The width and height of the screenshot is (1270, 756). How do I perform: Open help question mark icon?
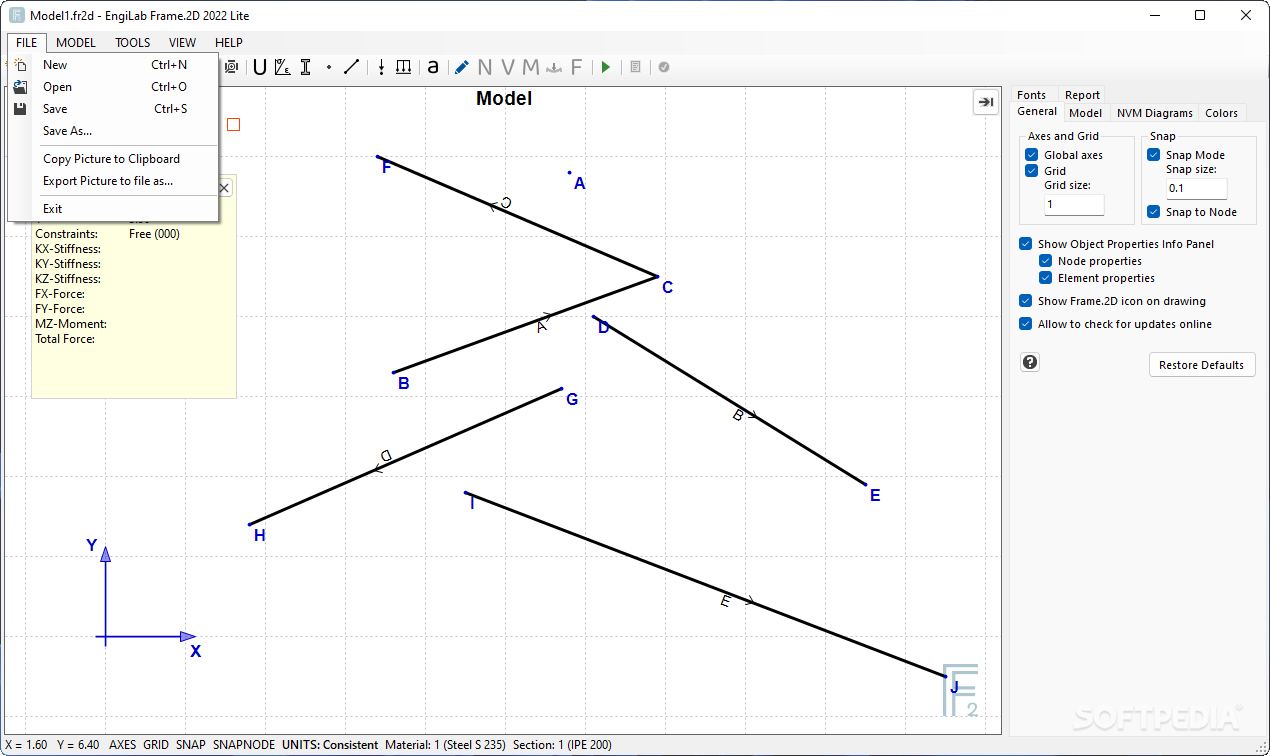(1030, 362)
